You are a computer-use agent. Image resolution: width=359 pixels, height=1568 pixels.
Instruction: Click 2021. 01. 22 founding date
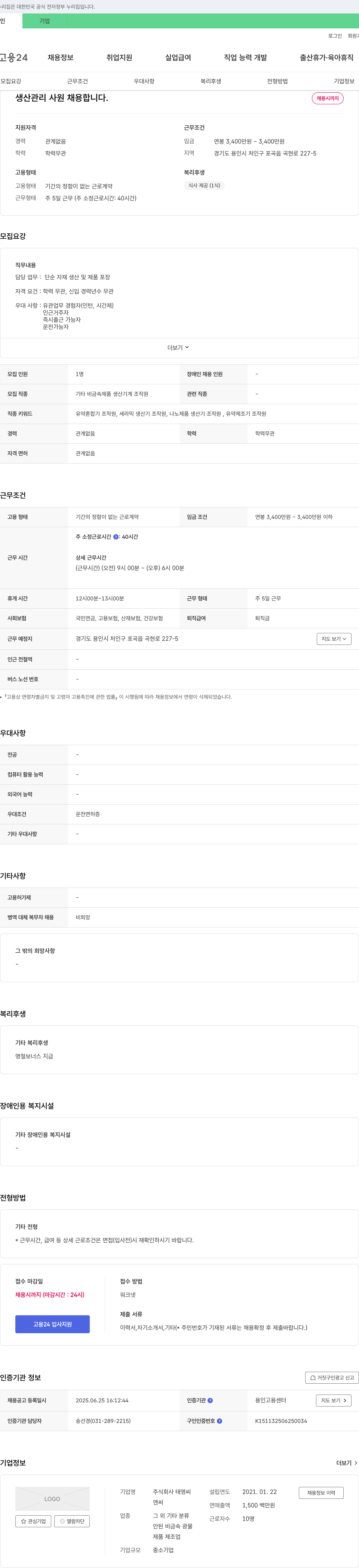pos(259,1492)
